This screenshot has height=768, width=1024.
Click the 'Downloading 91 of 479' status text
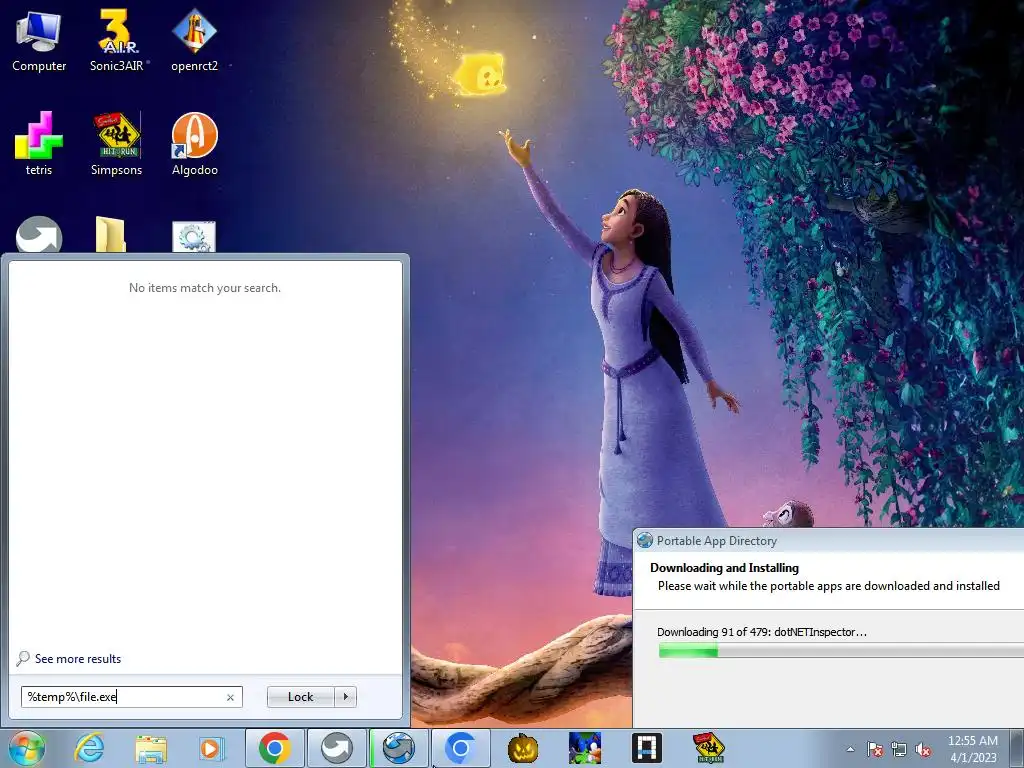[x=761, y=632]
